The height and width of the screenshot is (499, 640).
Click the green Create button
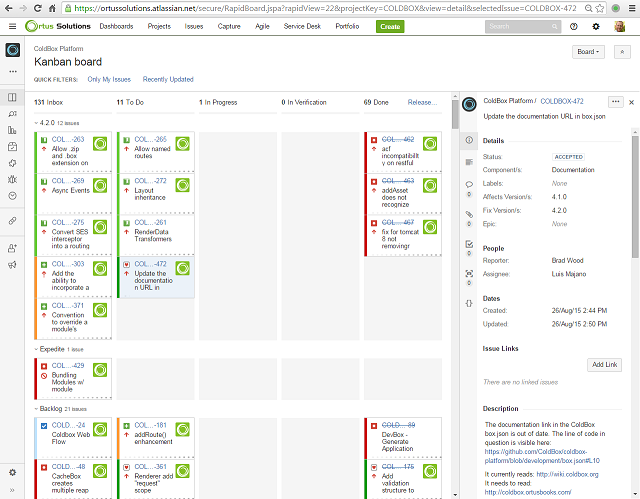click(390, 27)
